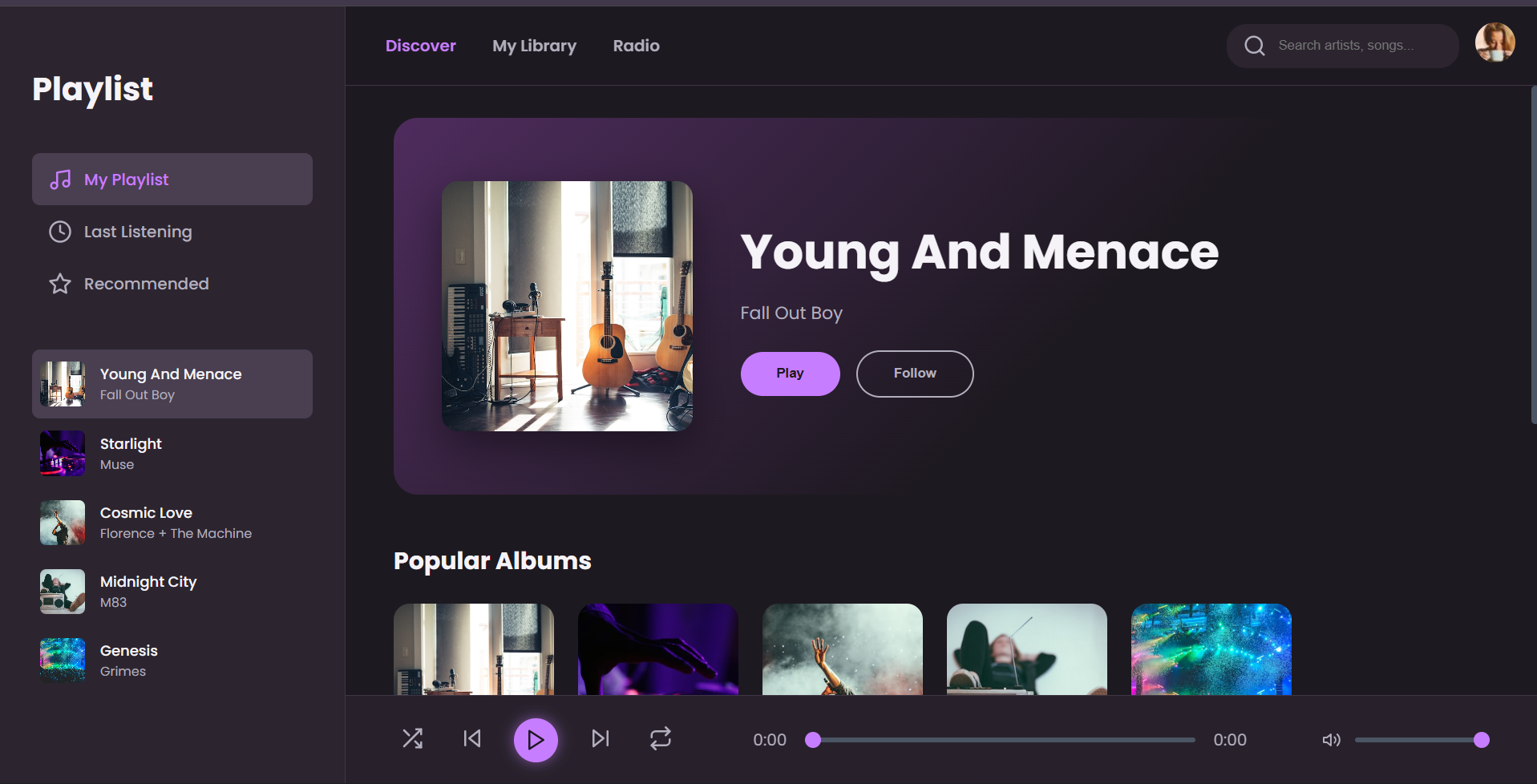Start playback with round purple play button
1537x784 pixels.
[x=536, y=740]
